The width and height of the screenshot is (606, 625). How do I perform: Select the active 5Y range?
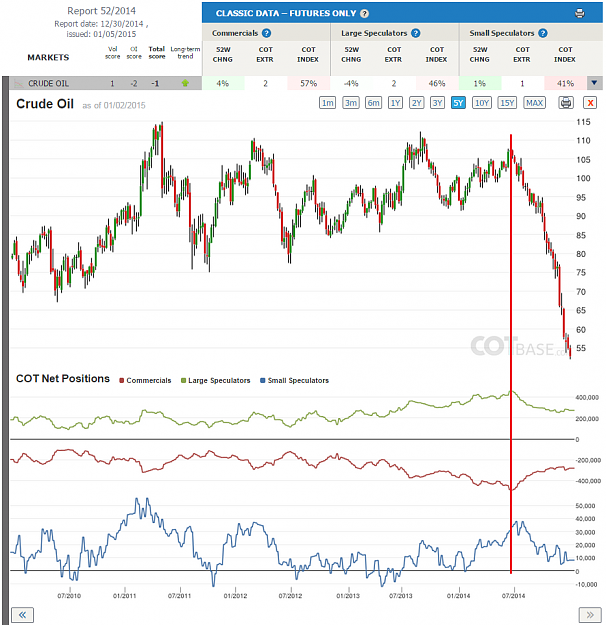[x=458, y=103]
